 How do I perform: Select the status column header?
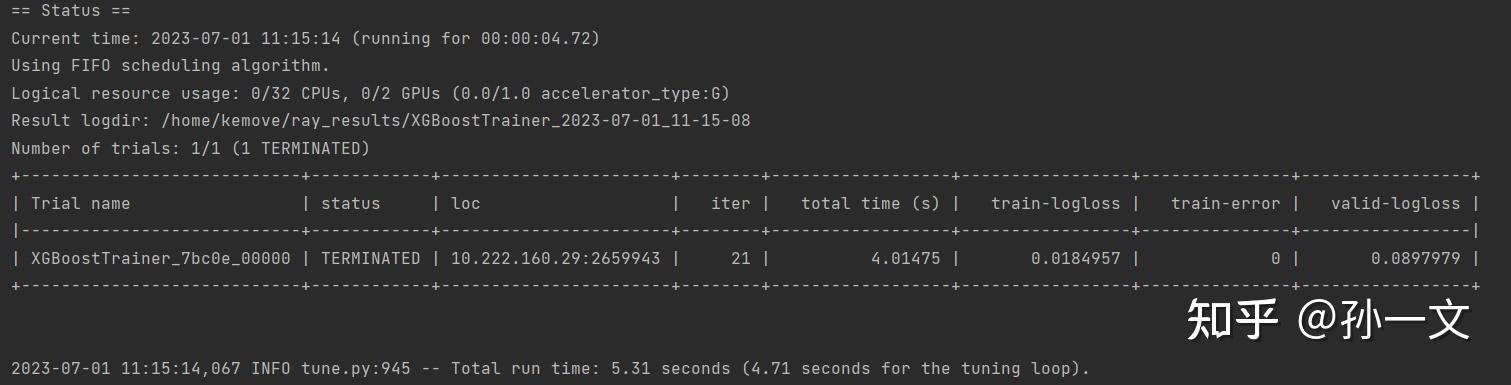click(350, 203)
